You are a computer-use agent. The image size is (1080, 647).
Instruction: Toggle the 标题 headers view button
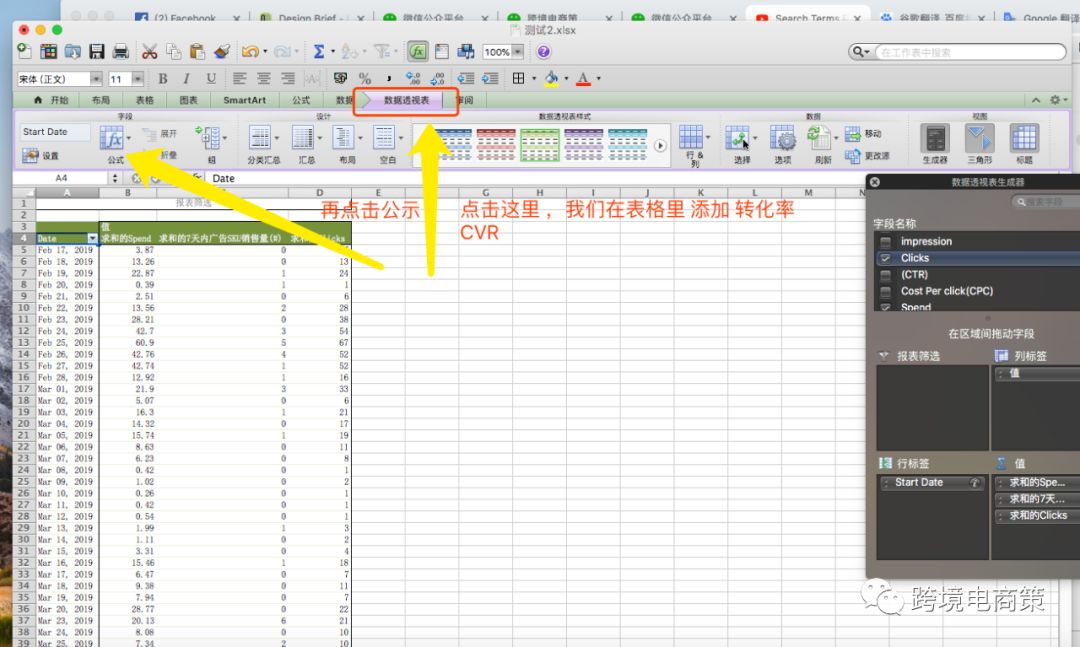[x=1024, y=145]
